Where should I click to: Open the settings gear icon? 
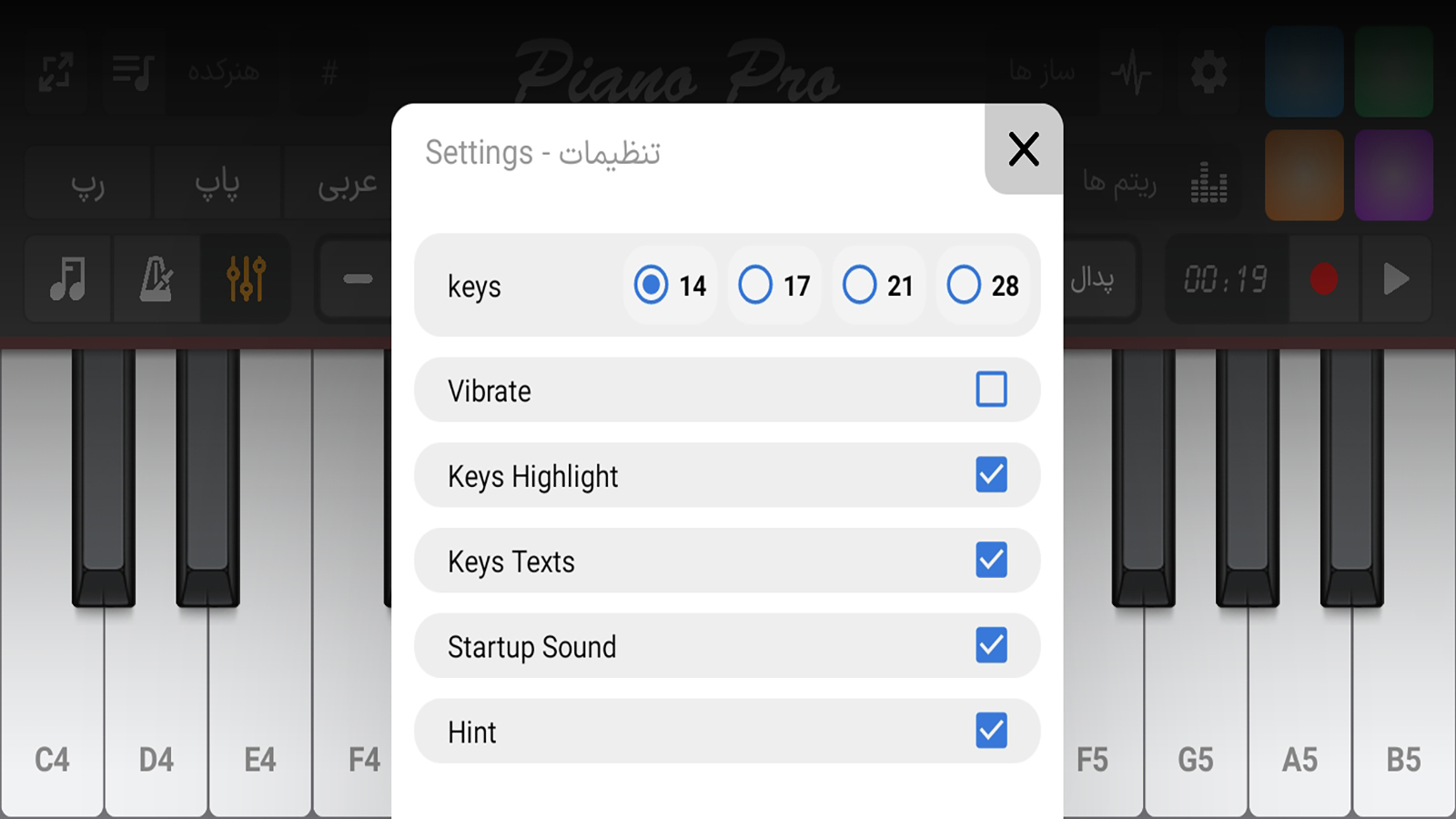[x=1208, y=72]
